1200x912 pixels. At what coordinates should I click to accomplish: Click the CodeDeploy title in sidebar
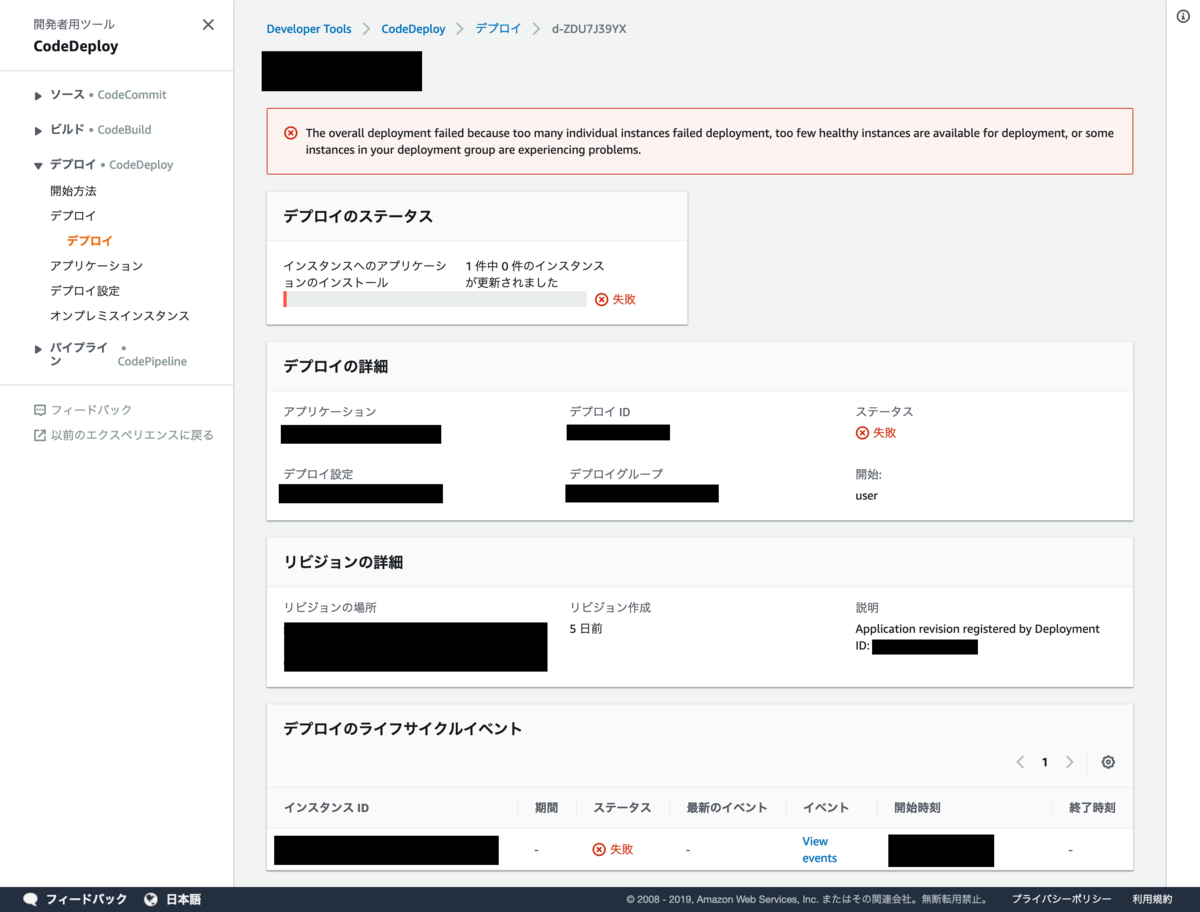76,46
